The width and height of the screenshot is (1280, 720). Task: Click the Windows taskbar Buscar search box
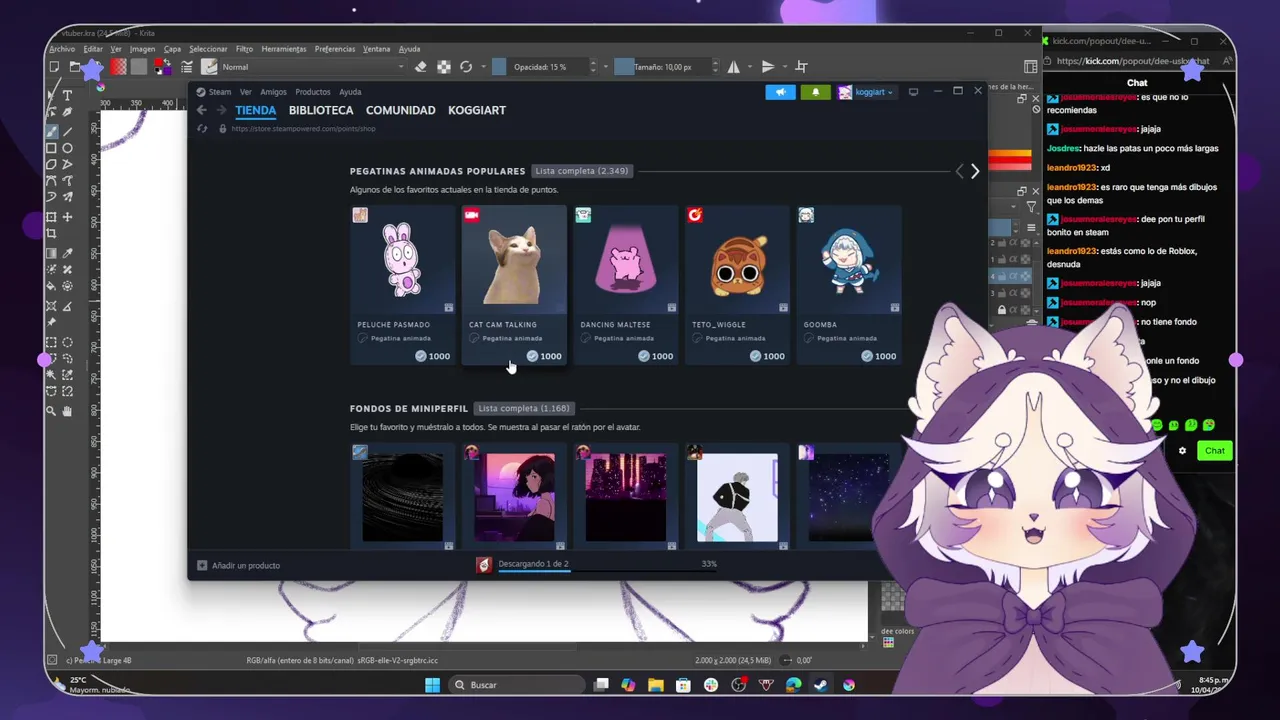click(515, 685)
